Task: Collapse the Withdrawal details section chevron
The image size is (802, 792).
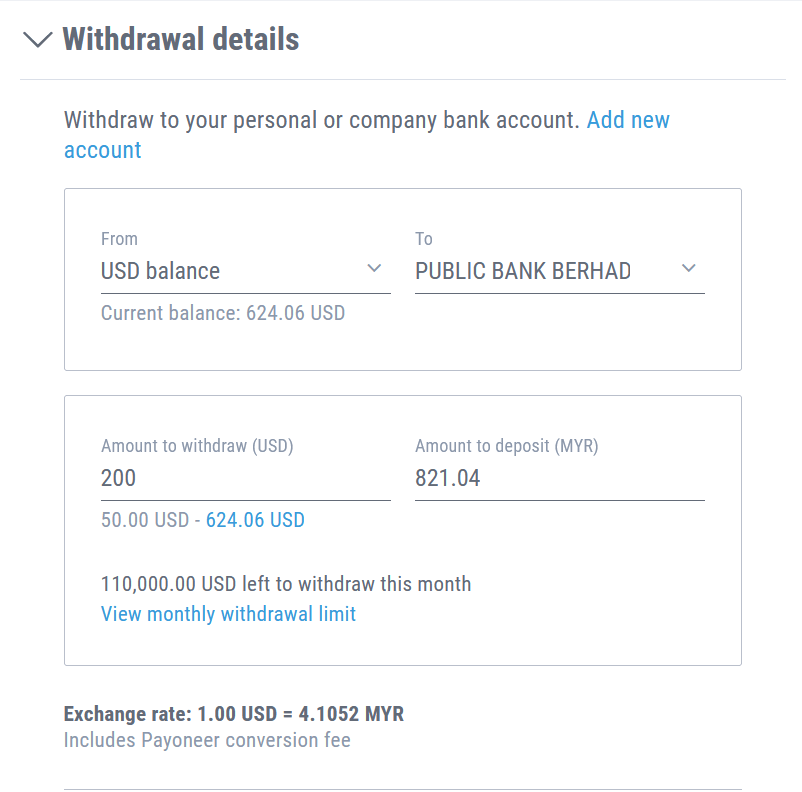Action: tap(38, 40)
